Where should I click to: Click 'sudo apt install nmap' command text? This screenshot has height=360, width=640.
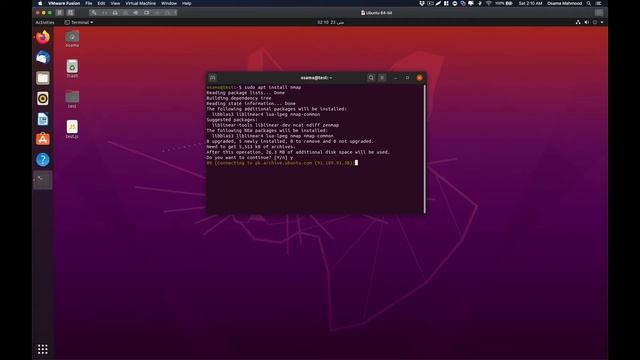(273, 87)
